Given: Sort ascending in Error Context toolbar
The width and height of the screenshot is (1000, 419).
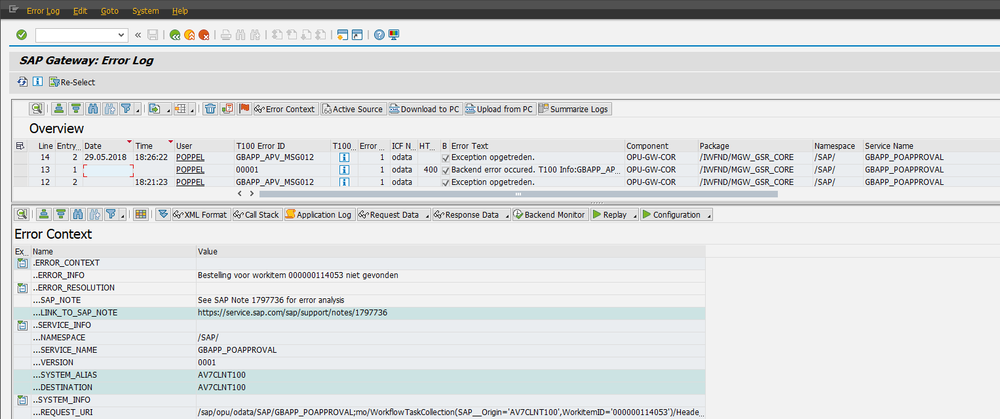Looking at the screenshot, I should click(x=44, y=215).
